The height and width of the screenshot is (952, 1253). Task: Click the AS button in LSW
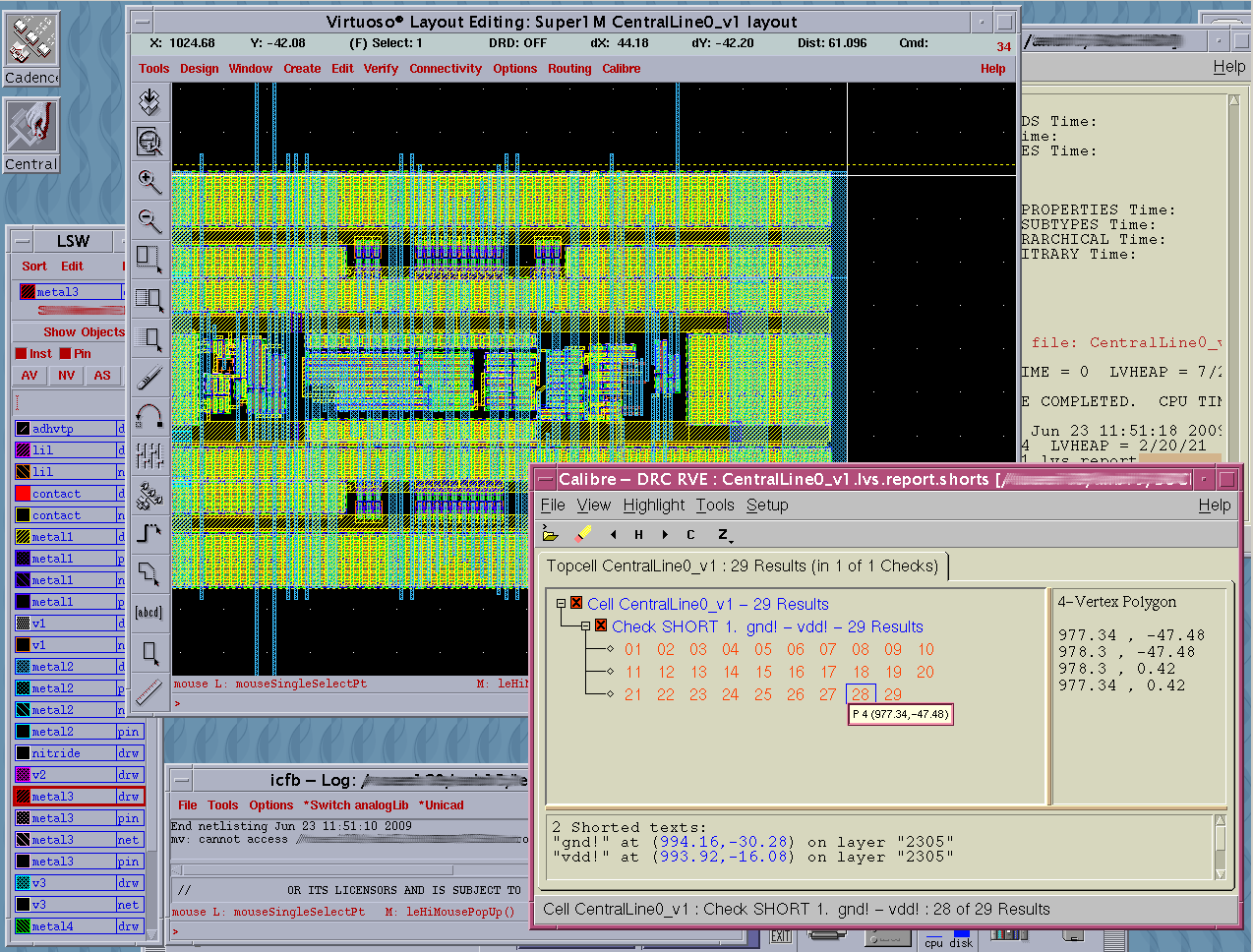102,376
